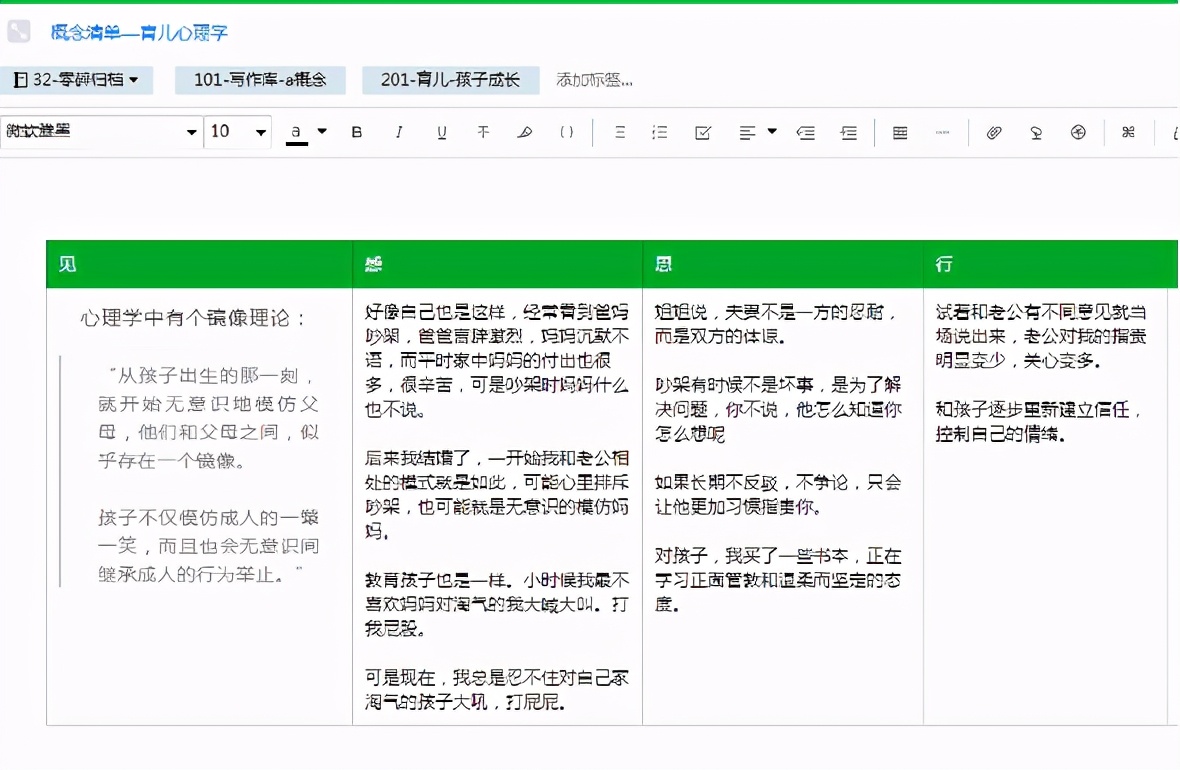The height and width of the screenshot is (770, 1180).
Task: Click the insert table icon
Action: (x=900, y=132)
